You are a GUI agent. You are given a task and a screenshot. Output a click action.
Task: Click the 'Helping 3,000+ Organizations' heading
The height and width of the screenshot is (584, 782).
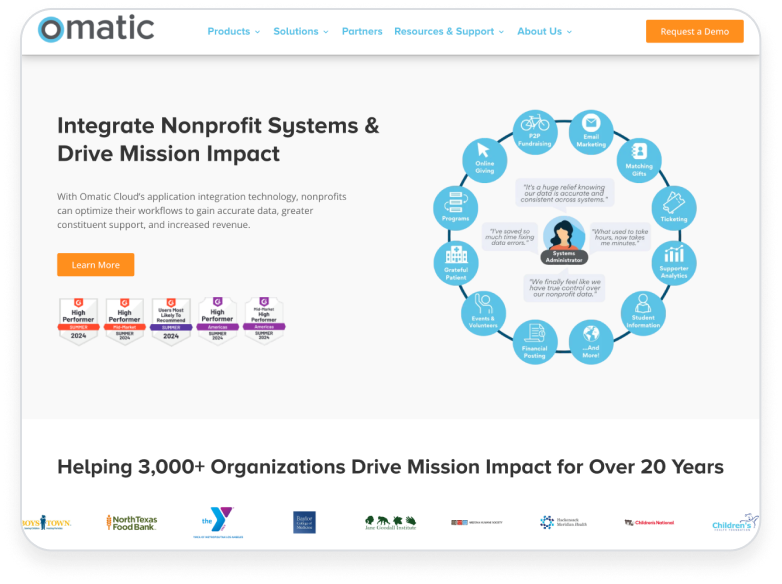[391, 467]
